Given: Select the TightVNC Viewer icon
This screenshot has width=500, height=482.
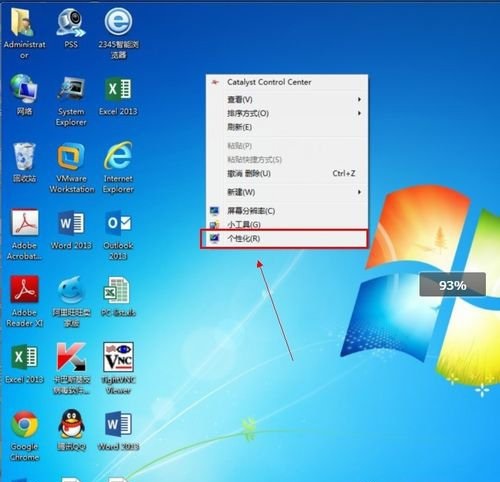Looking at the screenshot, I should pyautogui.click(x=118, y=357).
